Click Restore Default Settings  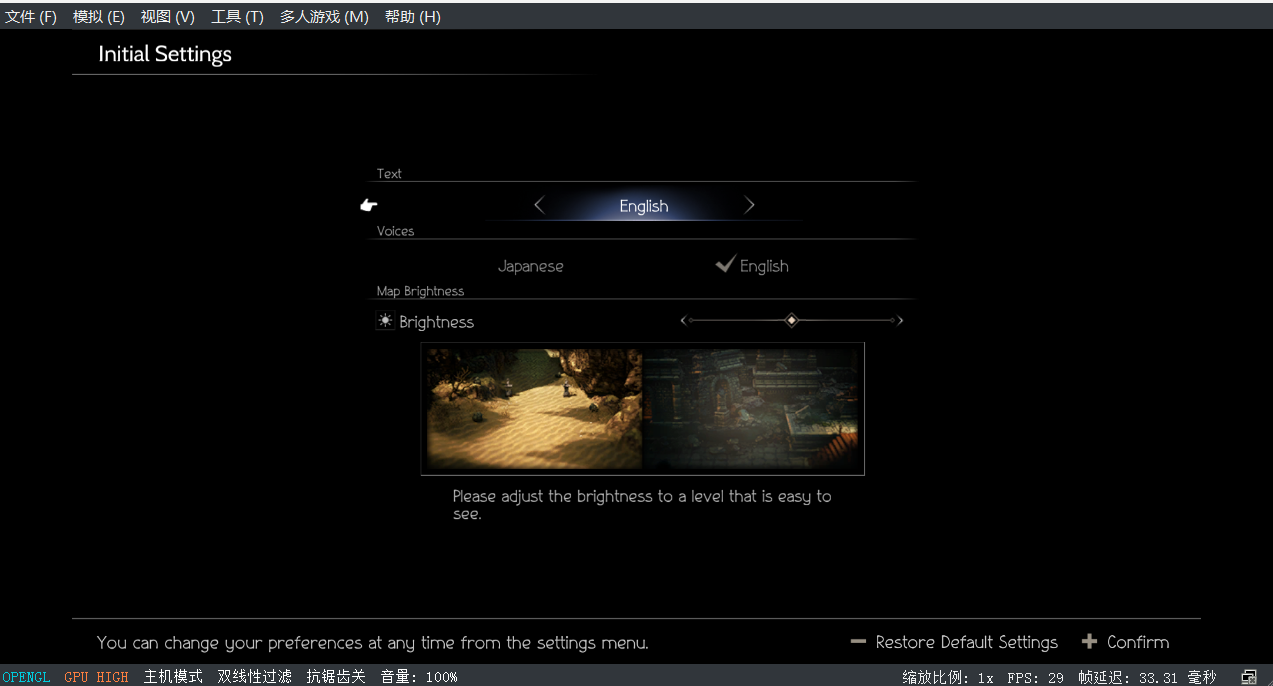(x=966, y=642)
